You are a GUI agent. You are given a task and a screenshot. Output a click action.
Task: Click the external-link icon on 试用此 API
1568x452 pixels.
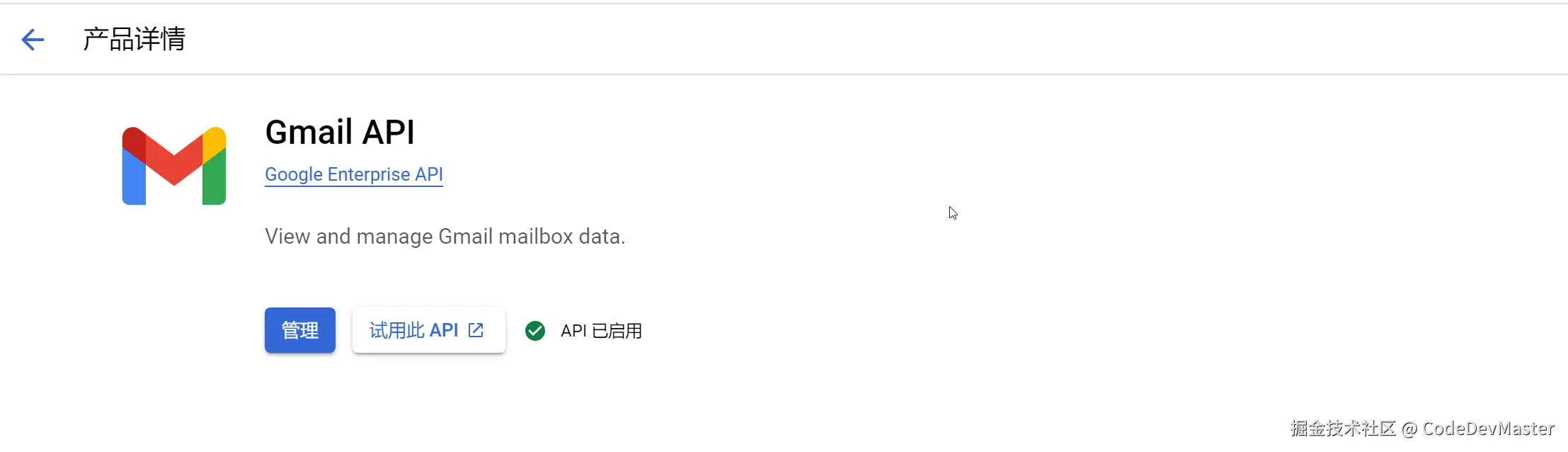coord(476,330)
